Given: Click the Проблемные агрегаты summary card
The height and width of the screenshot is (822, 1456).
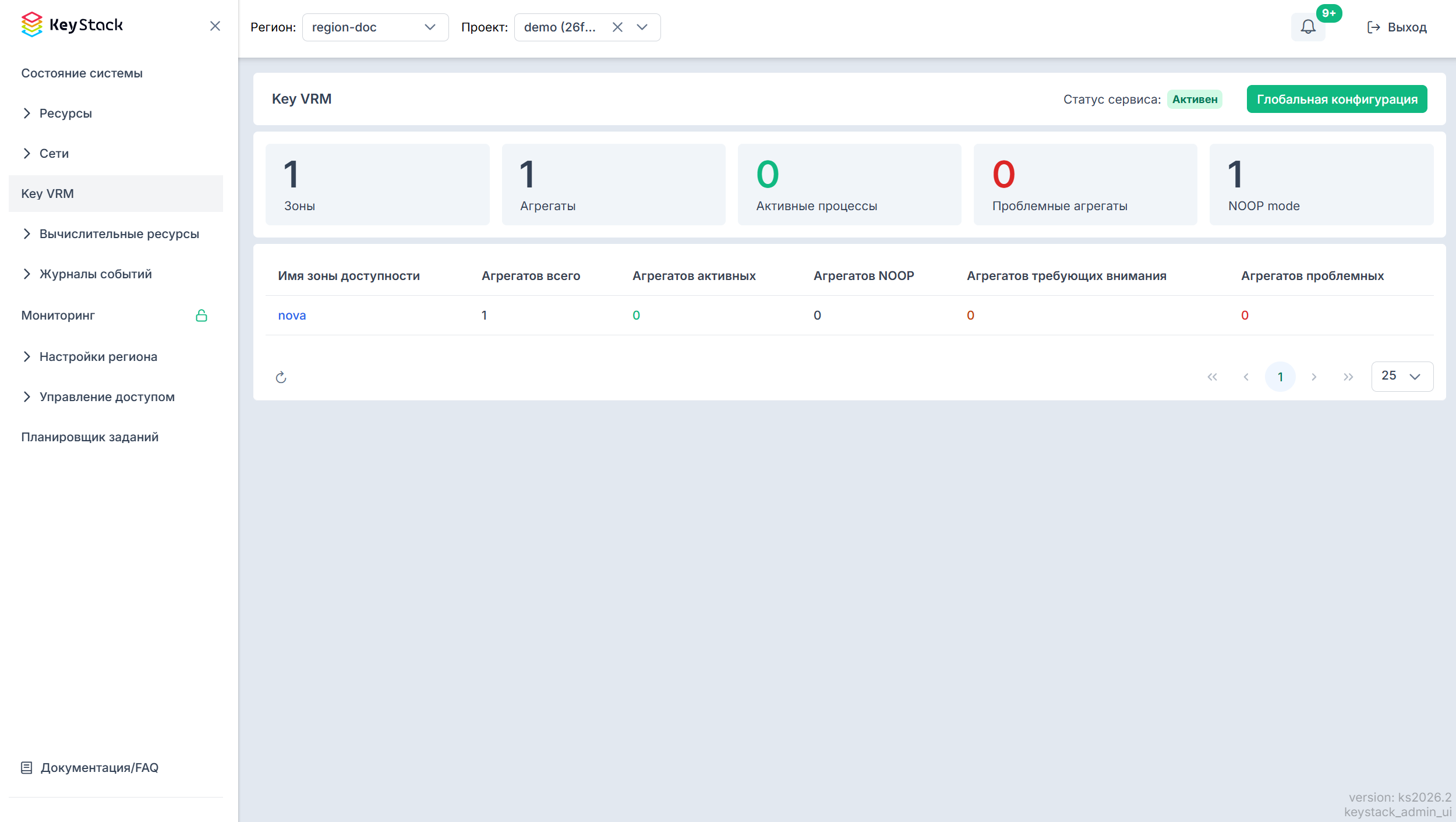Looking at the screenshot, I should click(x=1085, y=185).
